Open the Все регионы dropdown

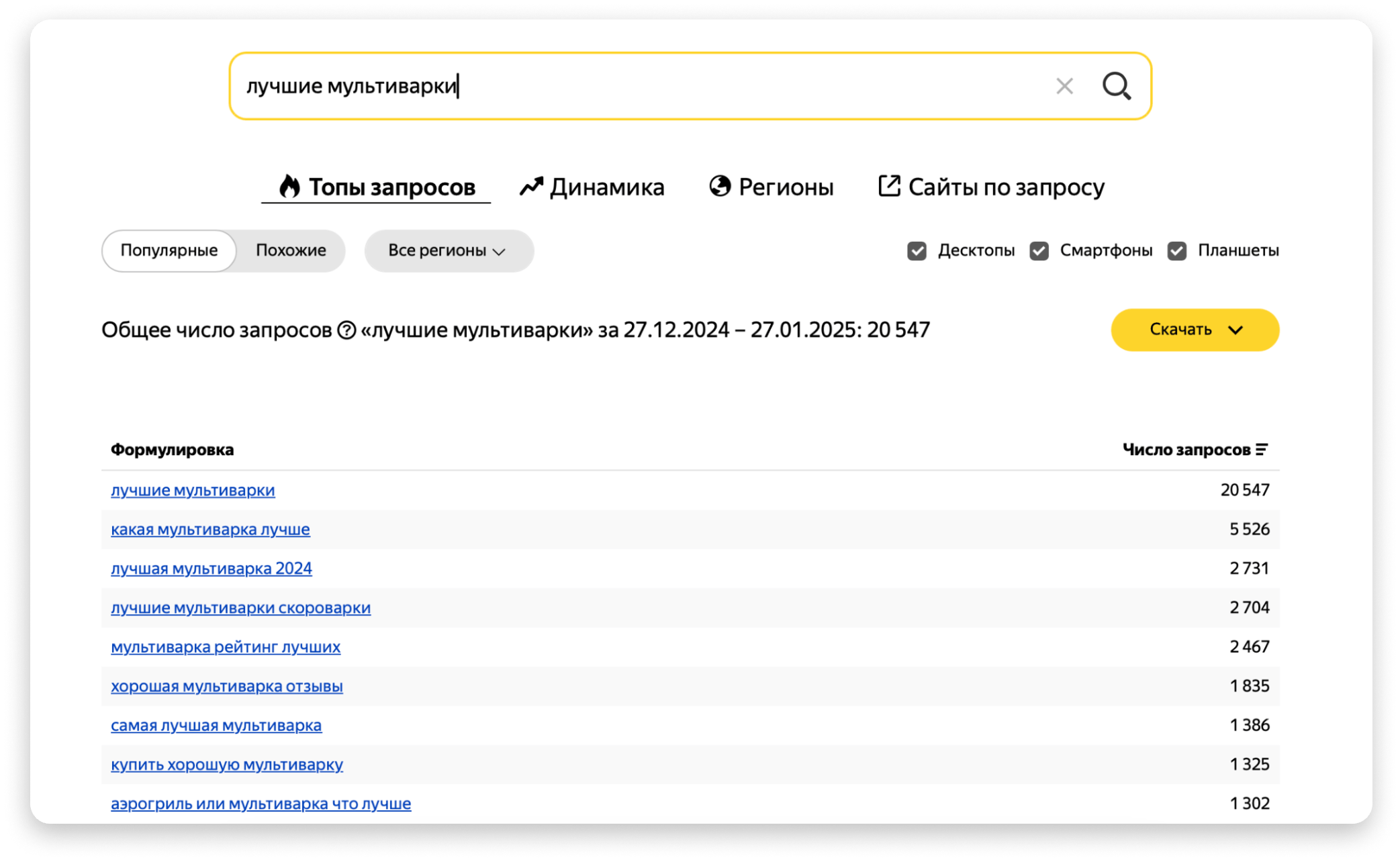click(x=448, y=251)
